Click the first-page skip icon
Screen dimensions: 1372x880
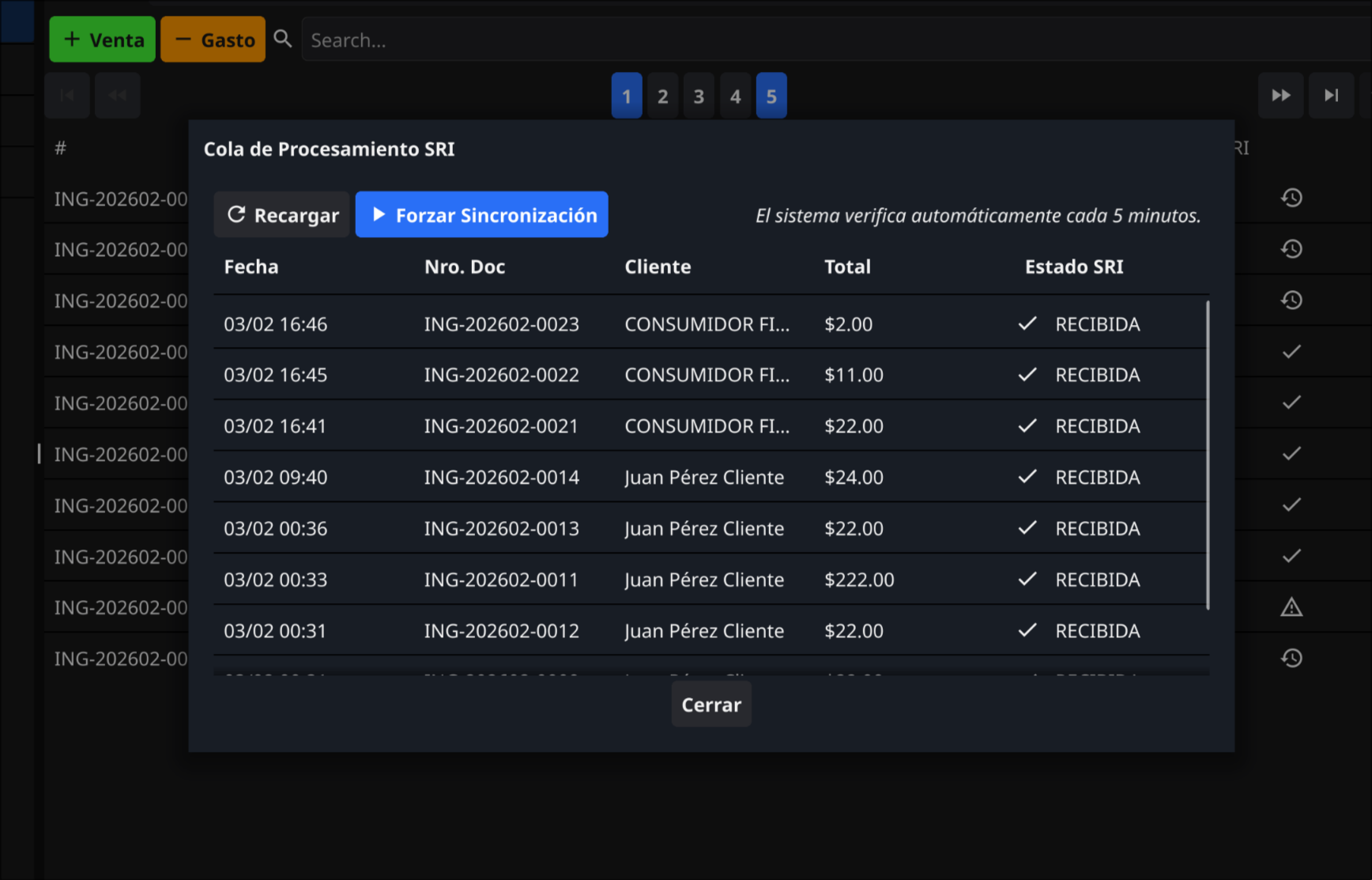(67, 96)
